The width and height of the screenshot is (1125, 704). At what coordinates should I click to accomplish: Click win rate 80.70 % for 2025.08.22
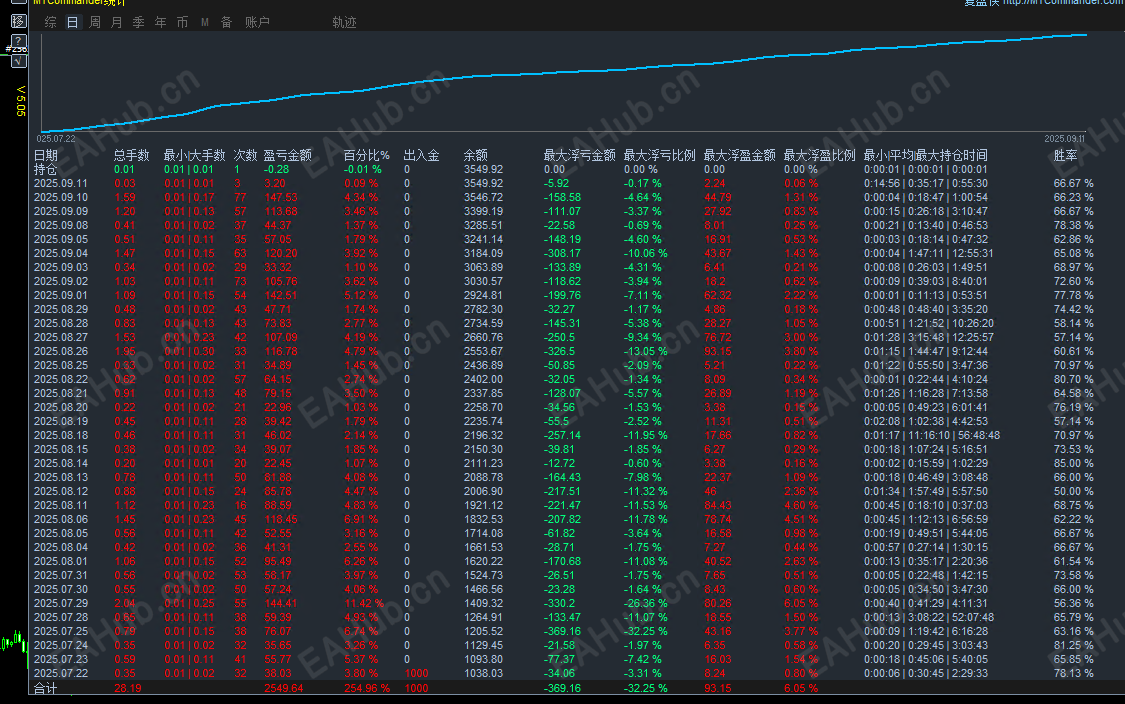tap(1073, 380)
